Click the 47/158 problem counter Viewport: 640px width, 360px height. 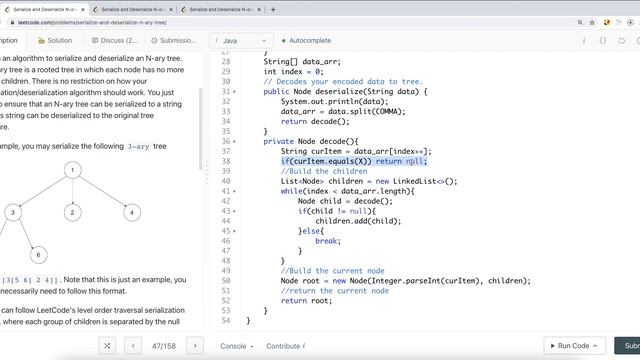tap(164, 346)
